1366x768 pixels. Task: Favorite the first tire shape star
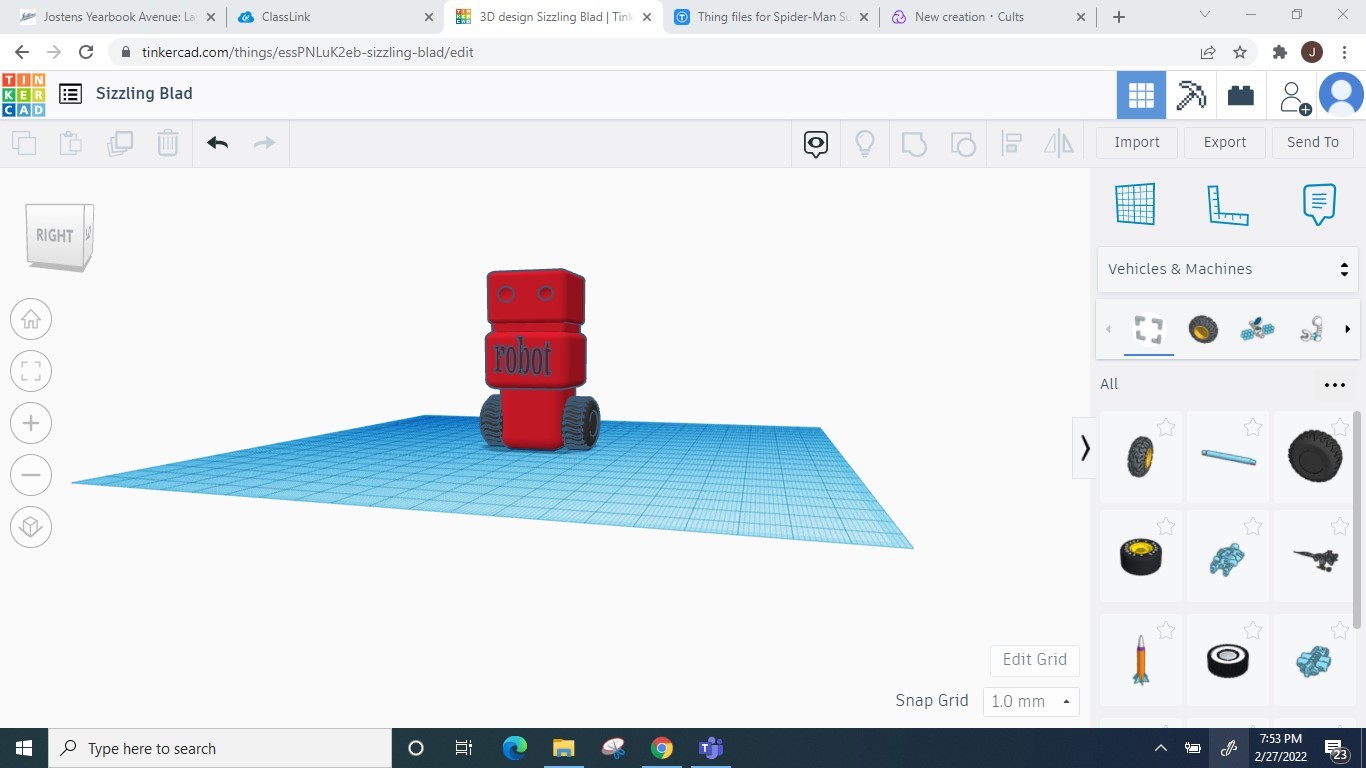tap(1165, 428)
